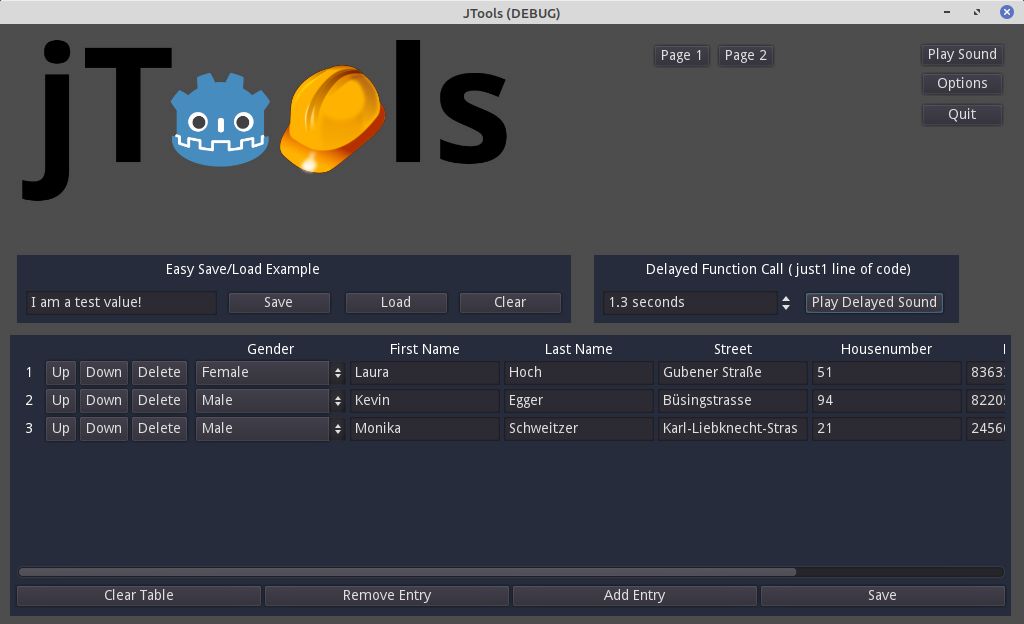Move row 1 Laura down

(x=104, y=372)
